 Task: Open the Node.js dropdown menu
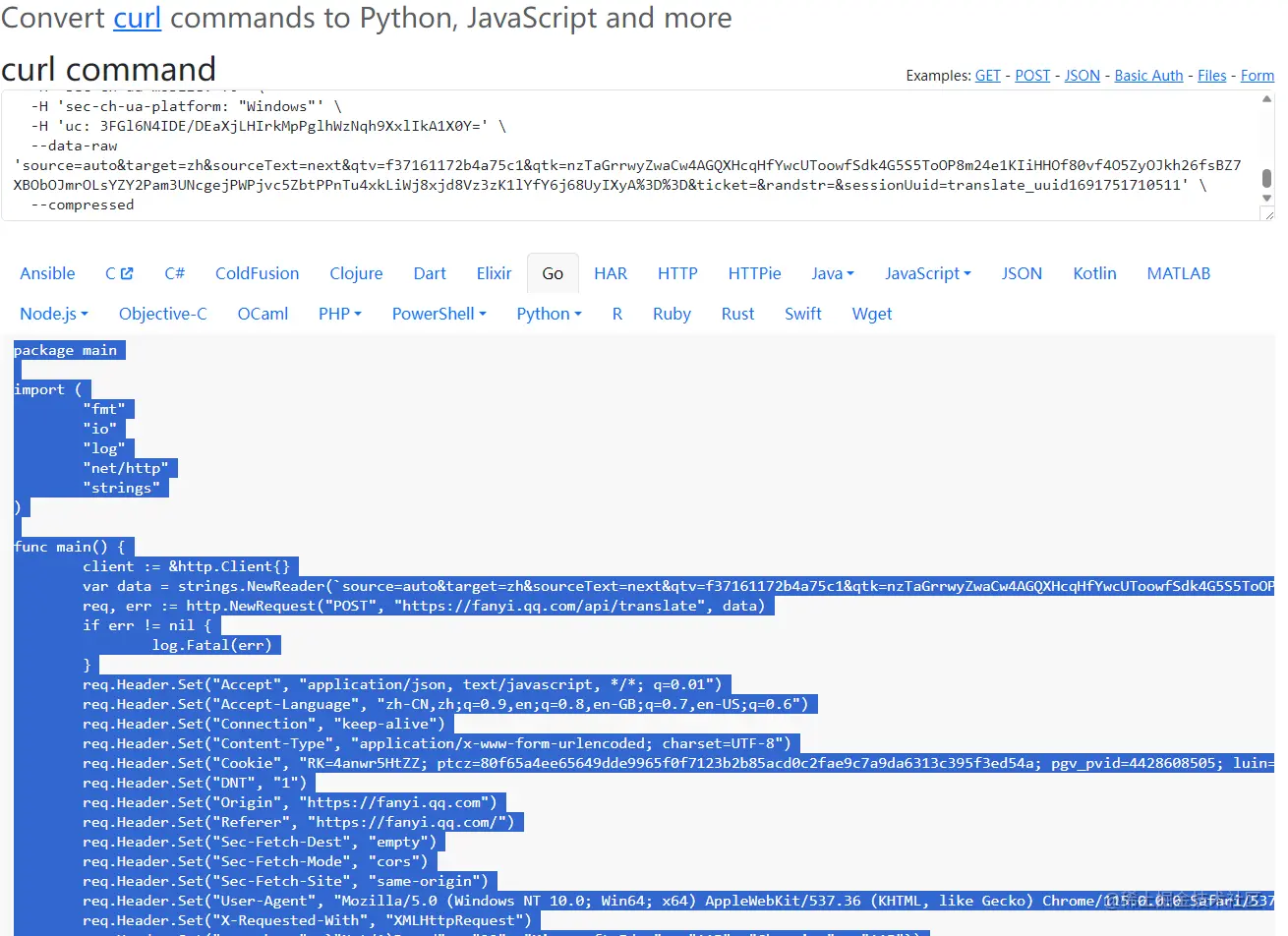point(54,314)
